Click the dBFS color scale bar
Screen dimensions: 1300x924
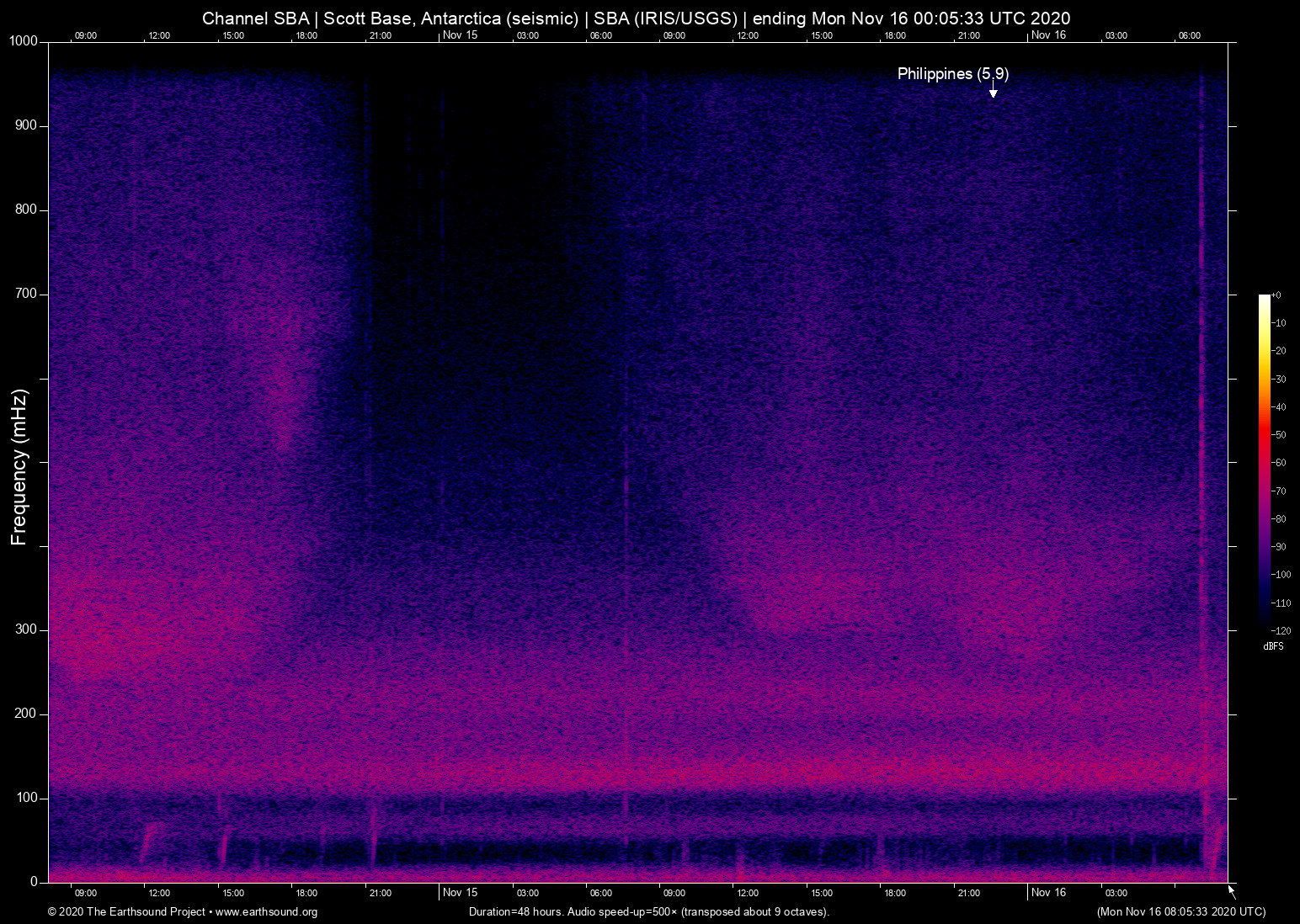[1264, 461]
